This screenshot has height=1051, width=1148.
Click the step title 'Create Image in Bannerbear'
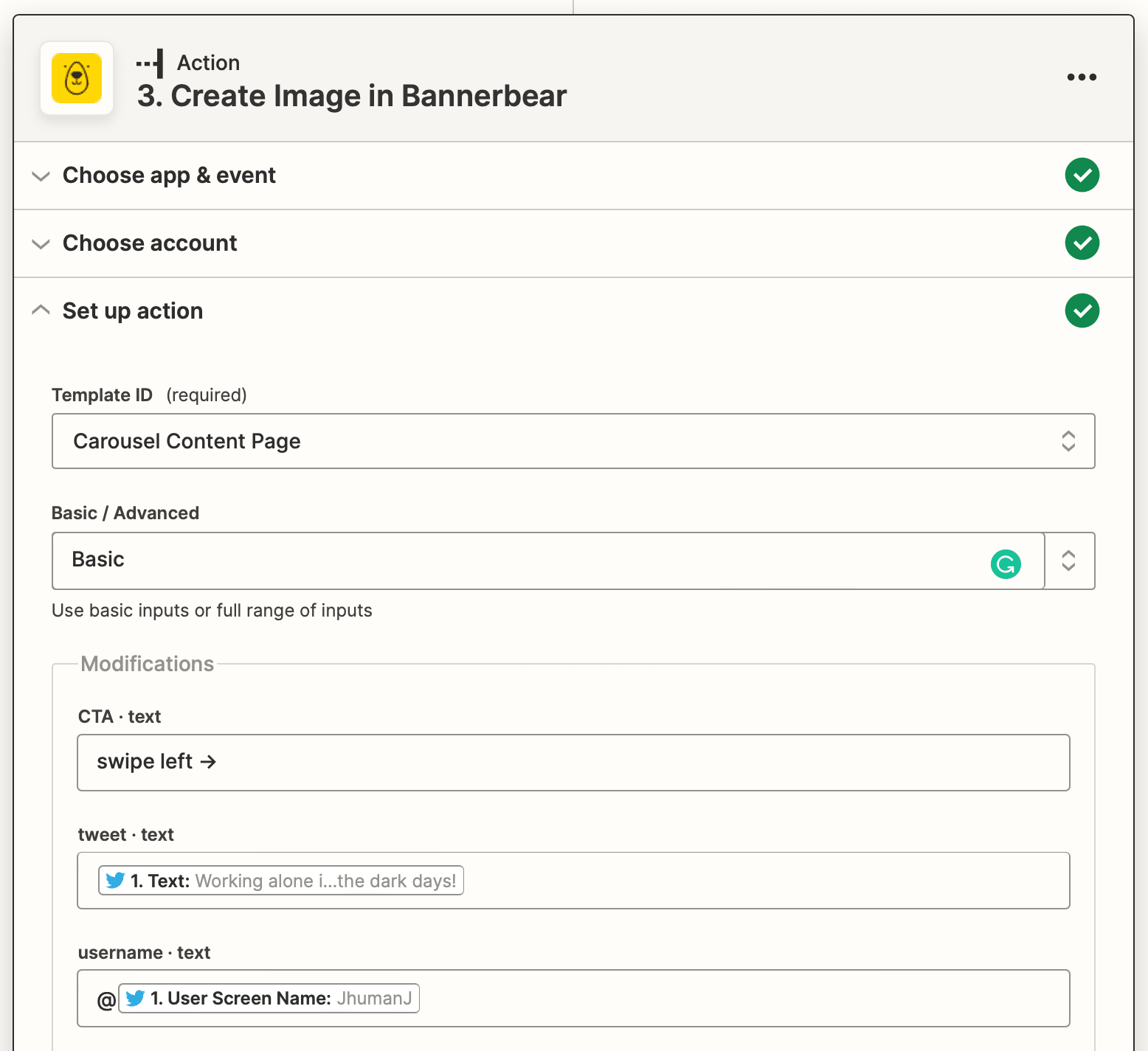pos(352,97)
